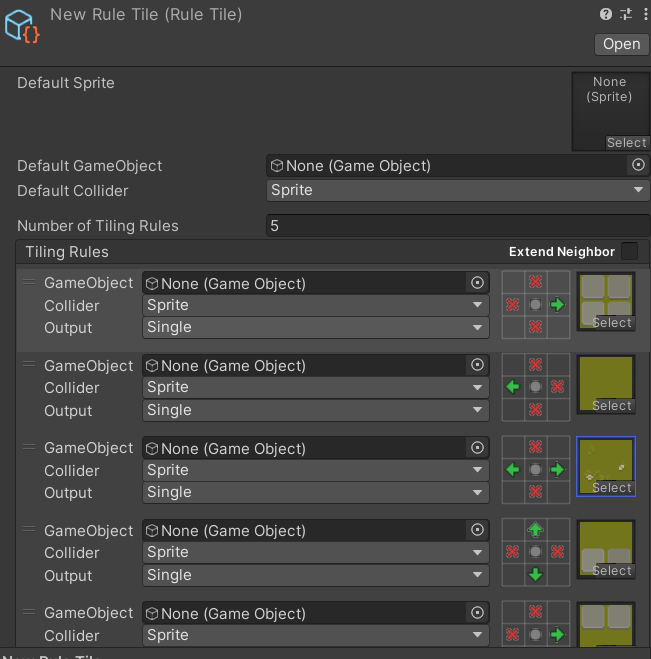Click fifth rule's sprite thumbnail

pos(606,625)
